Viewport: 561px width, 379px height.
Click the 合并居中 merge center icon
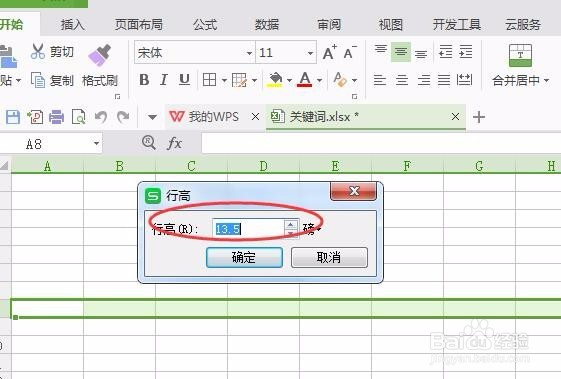pyautogui.click(x=520, y=55)
